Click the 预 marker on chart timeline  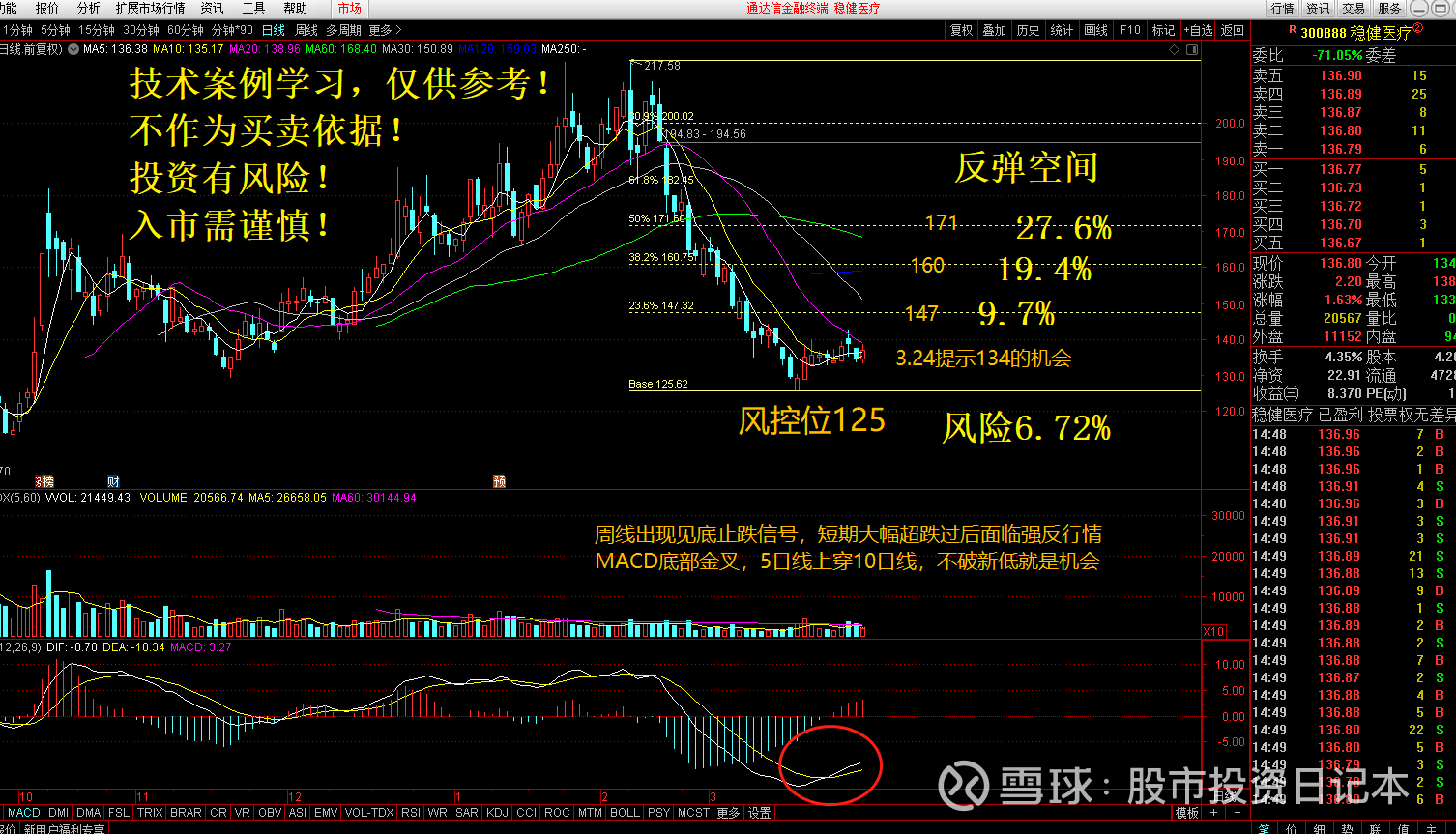(499, 481)
